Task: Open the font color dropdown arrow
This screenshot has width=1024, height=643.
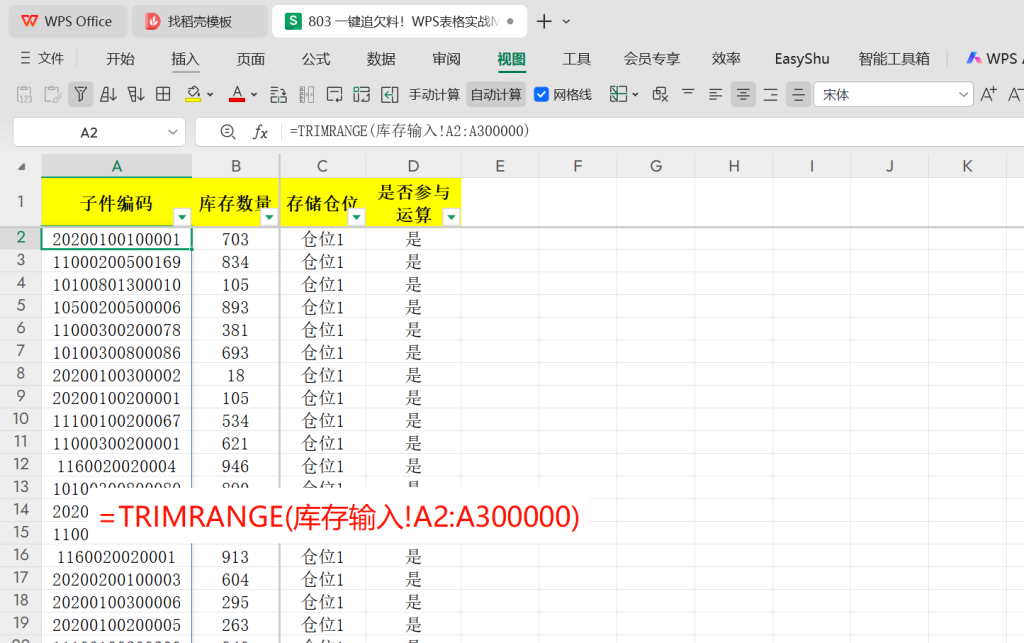Action: point(254,95)
